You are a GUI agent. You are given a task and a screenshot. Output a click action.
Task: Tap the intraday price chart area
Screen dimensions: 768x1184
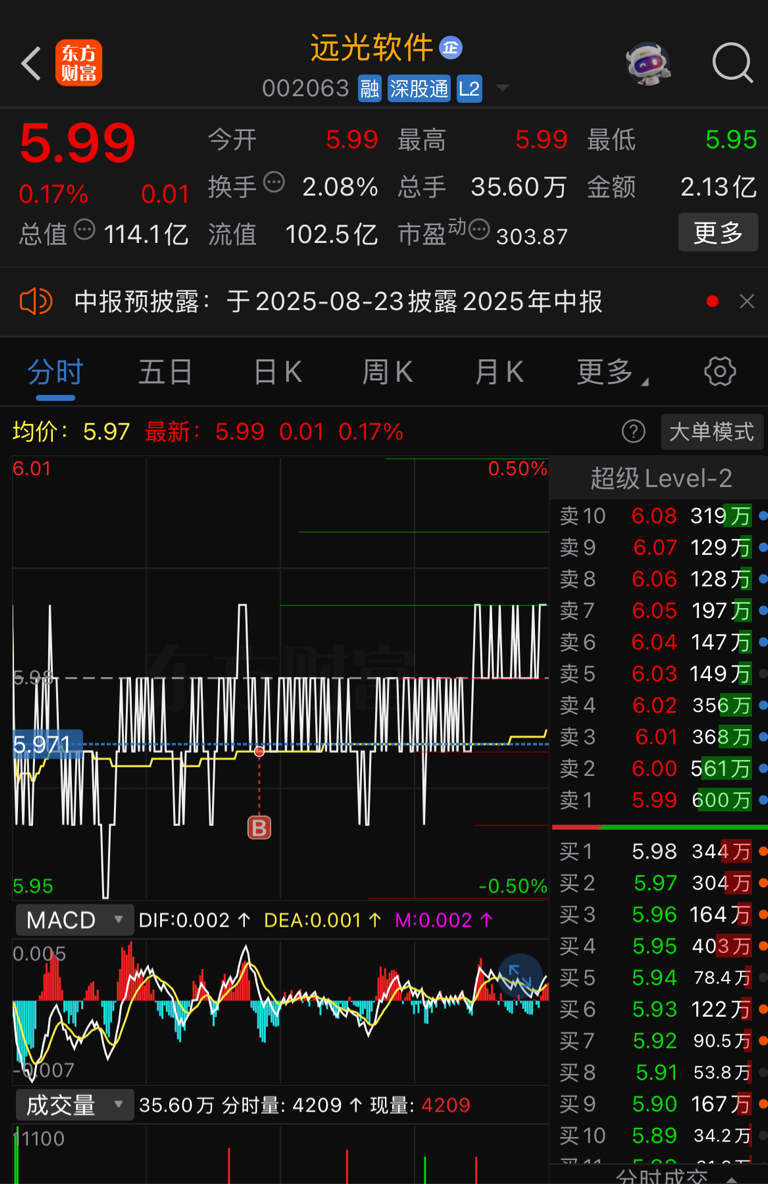[x=280, y=677]
